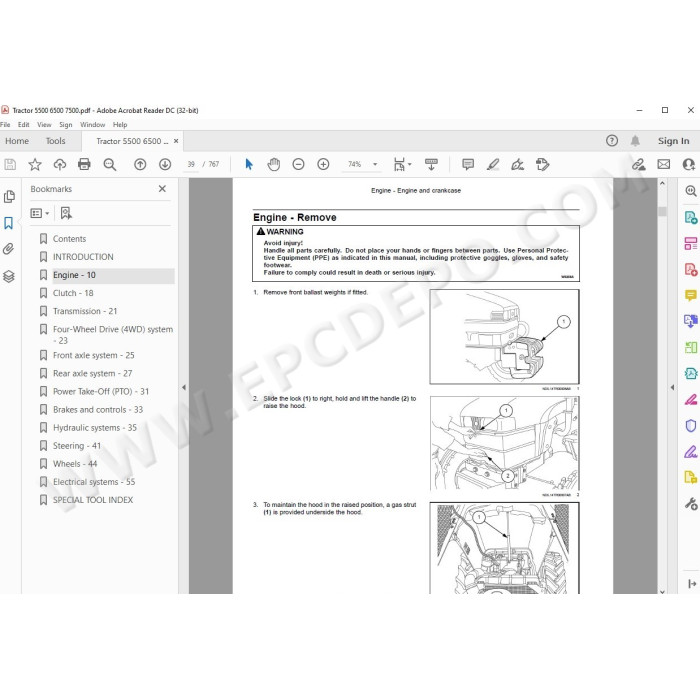Select the highlight text pen
Viewport: 700px width, 700px height.
493,165
